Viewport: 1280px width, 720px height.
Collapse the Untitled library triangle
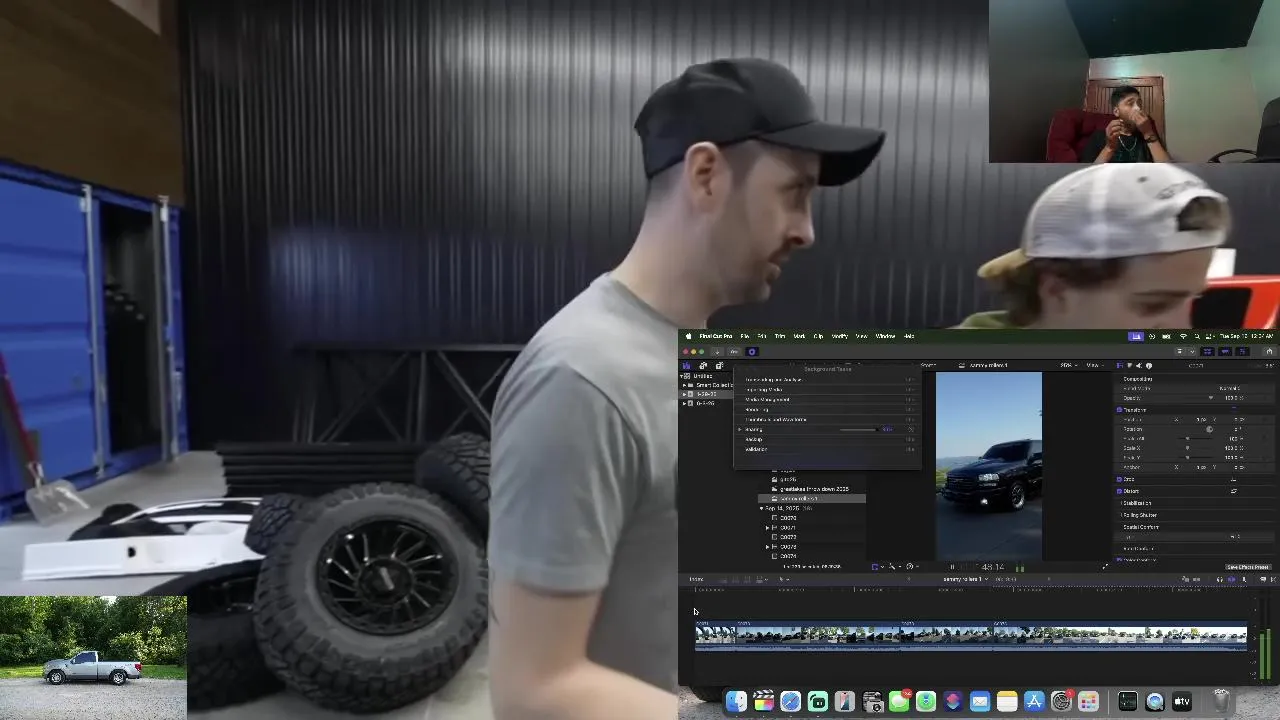click(681, 376)
